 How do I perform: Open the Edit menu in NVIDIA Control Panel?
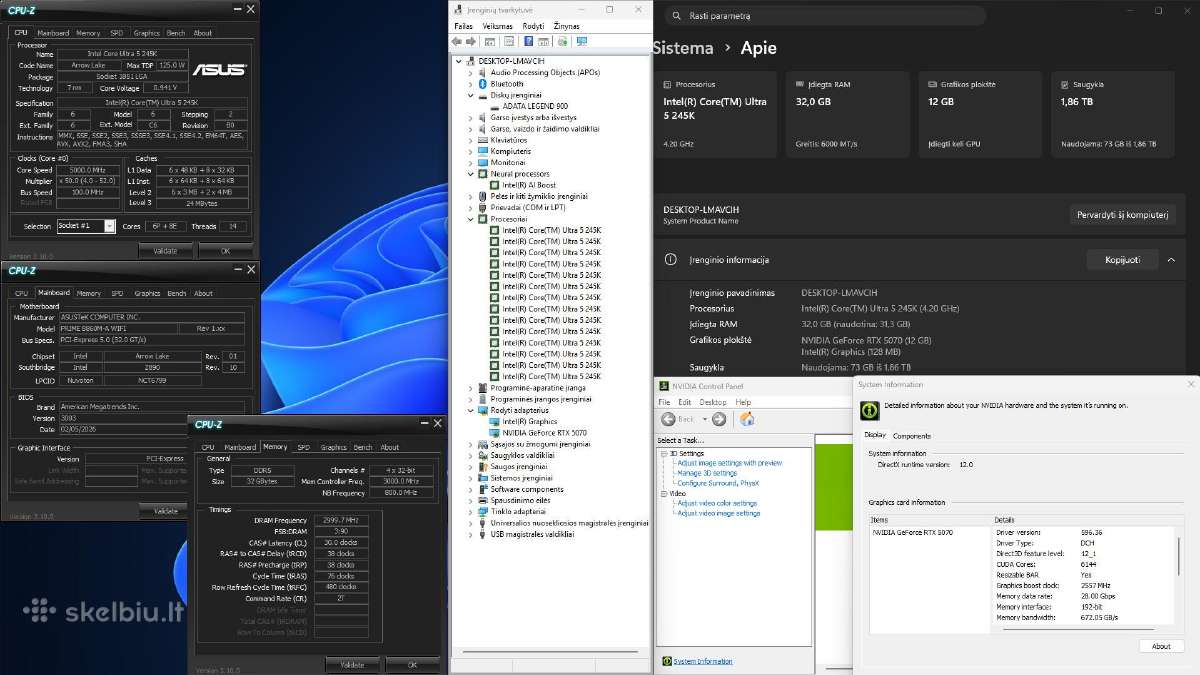click(683, 402)
